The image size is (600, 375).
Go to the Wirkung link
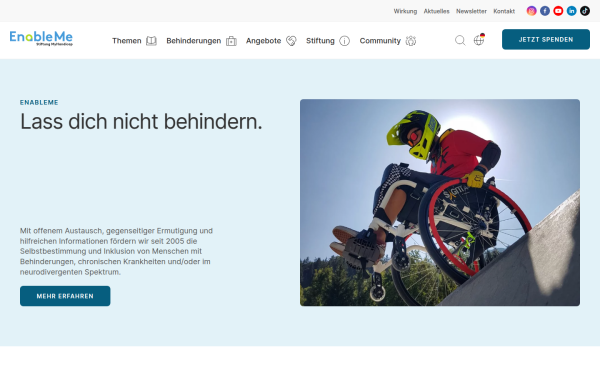pos(405,11)
